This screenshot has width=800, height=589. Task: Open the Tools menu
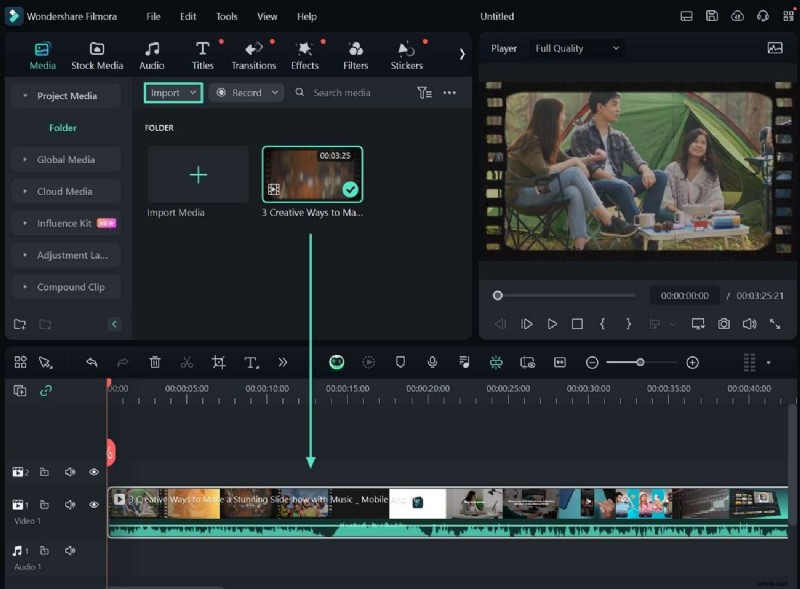pyautogui.click(x=226, y=16)
